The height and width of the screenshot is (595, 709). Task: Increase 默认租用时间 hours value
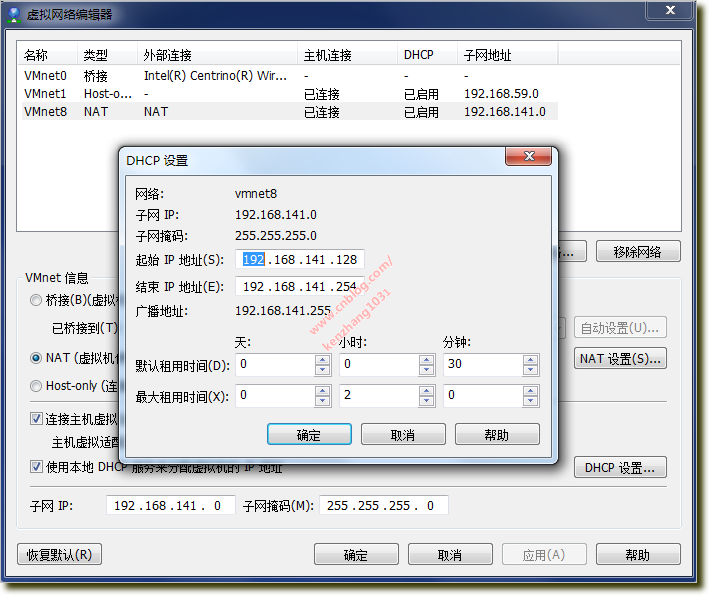coord(426,360)
